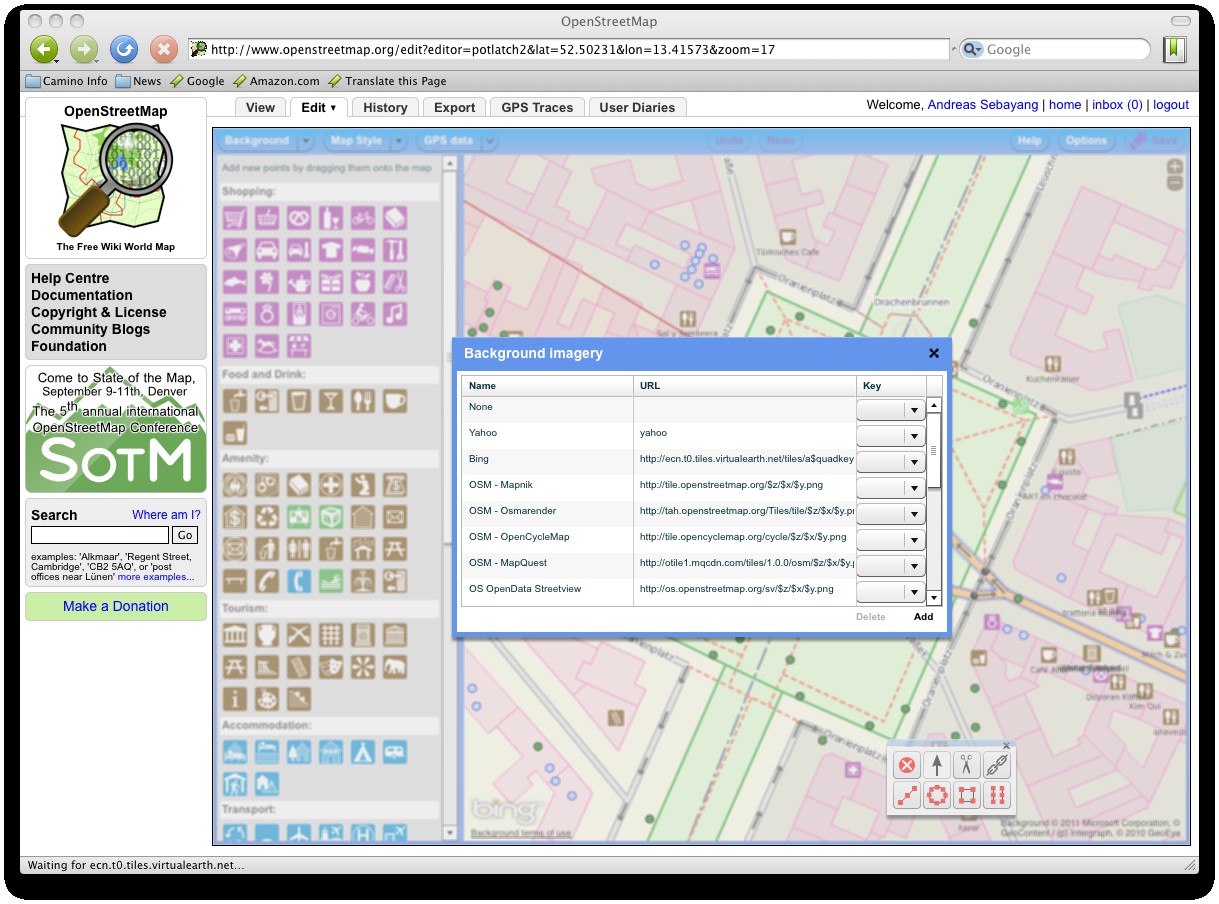Open the Key dropdown for Bing row
The height and width of the screenshot is (904, 1219).
click(913, 462)
